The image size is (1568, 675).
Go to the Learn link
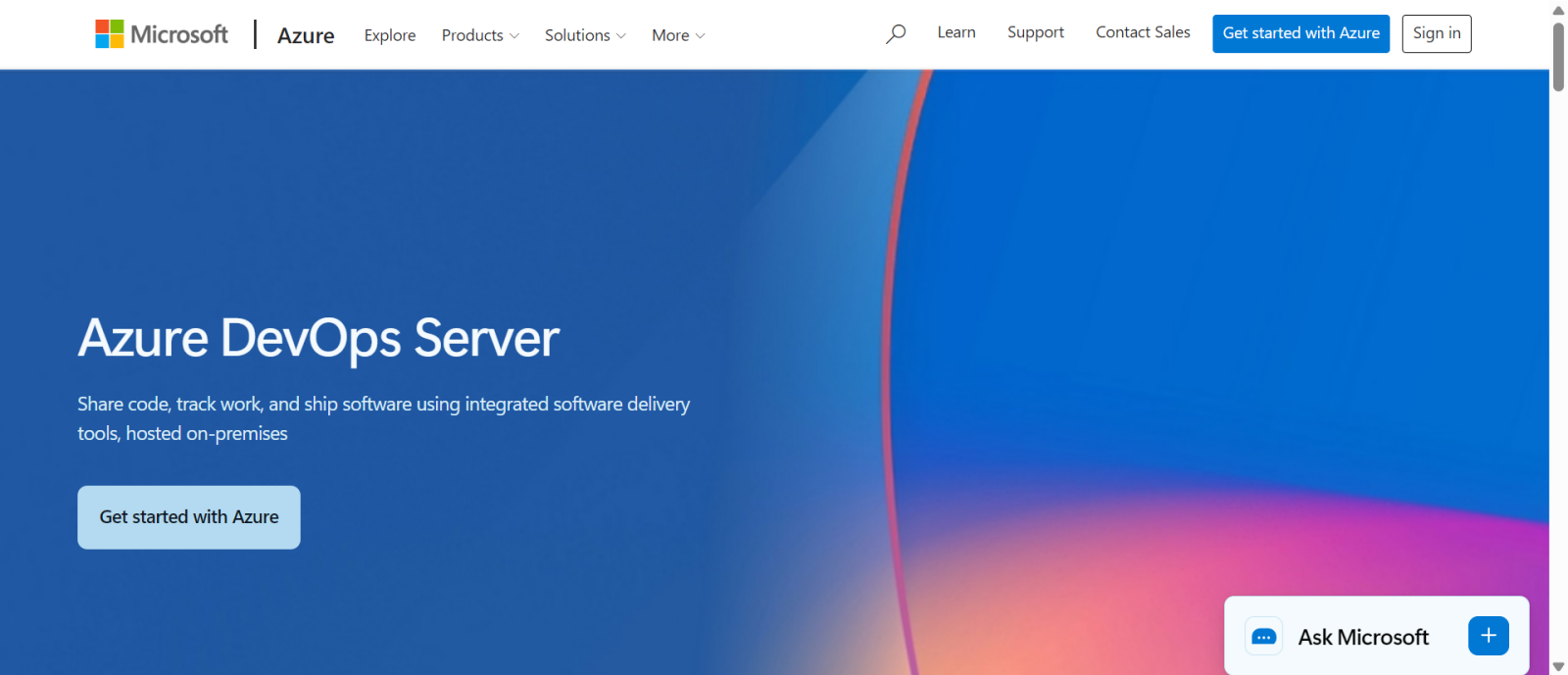click(956, 32)
